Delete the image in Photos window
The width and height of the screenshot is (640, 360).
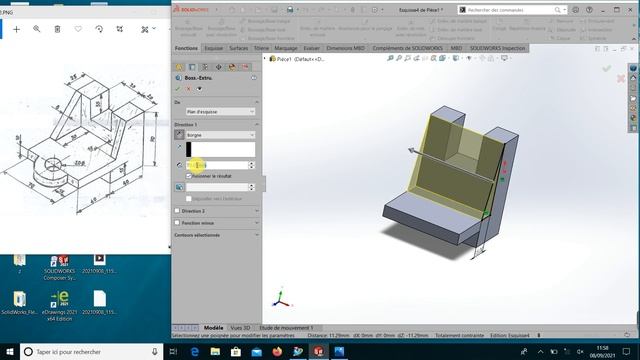pyautogui.click(x=58, y=29)
